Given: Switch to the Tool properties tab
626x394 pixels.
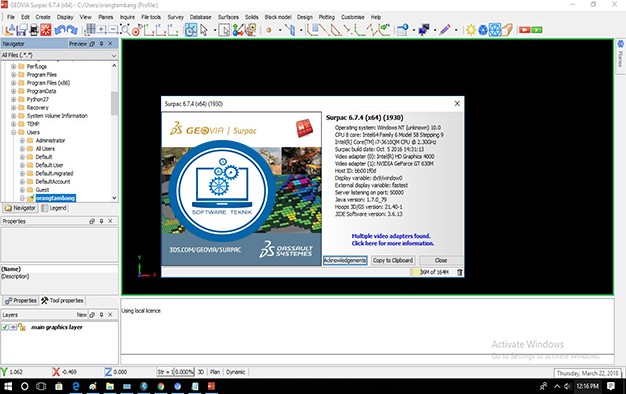Looking at the screenshot, I should pos(62,300).
